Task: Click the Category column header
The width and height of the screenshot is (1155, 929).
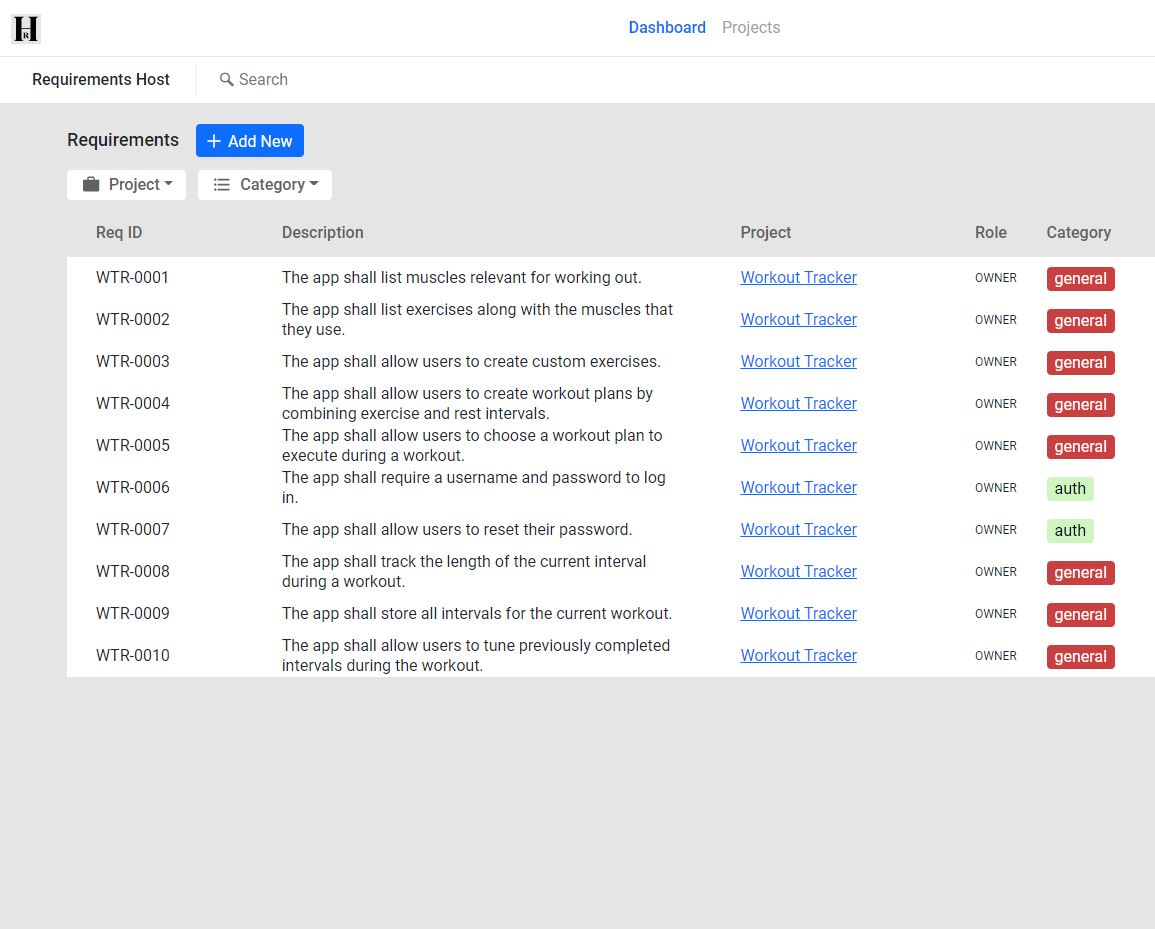Action: (1078, 232)
